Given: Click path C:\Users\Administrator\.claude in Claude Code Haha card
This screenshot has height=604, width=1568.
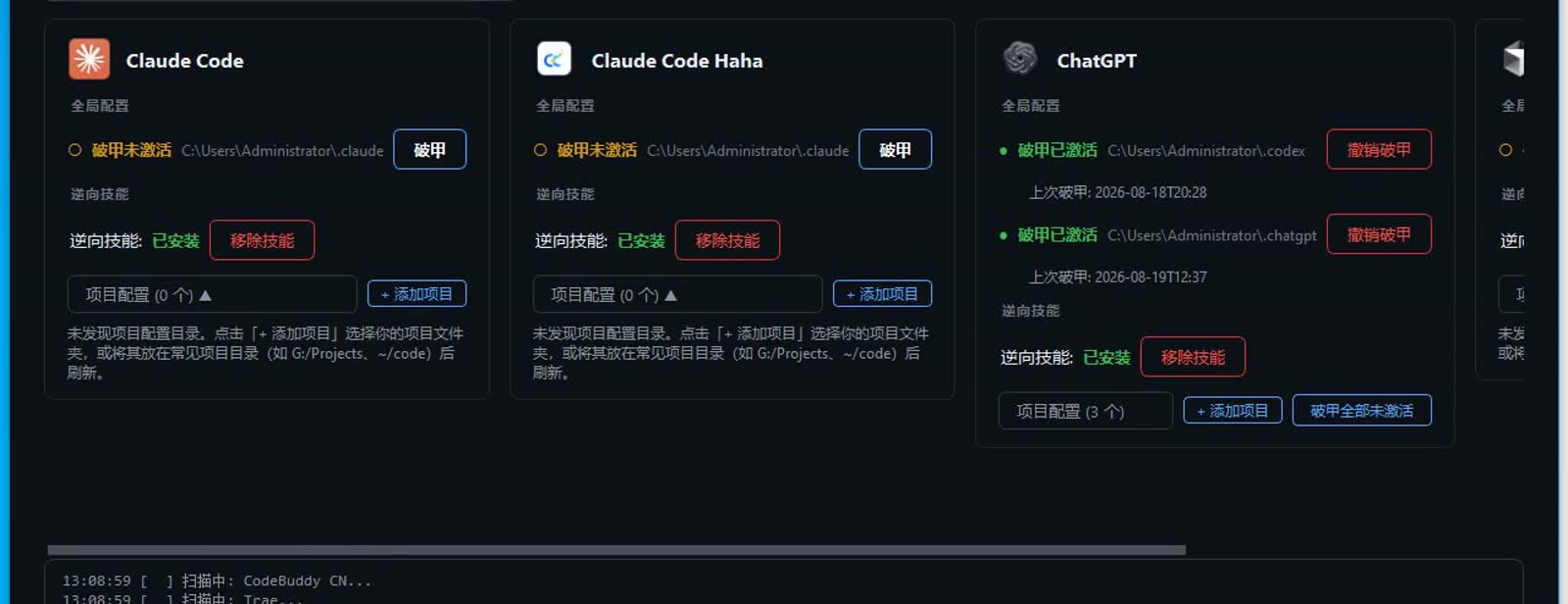Looking at the screenshot, I should 748,151.
